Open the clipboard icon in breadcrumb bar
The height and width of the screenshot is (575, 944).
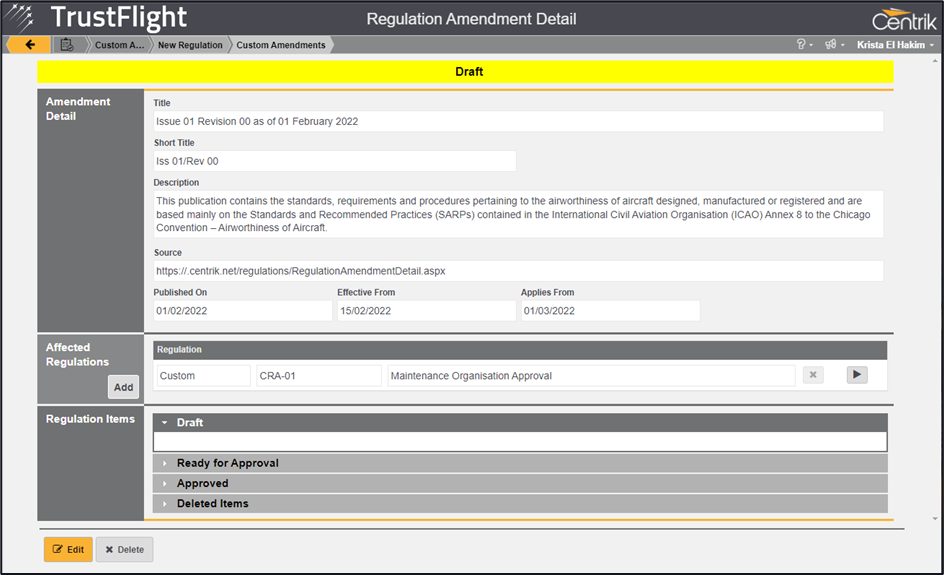coord(67,45)
